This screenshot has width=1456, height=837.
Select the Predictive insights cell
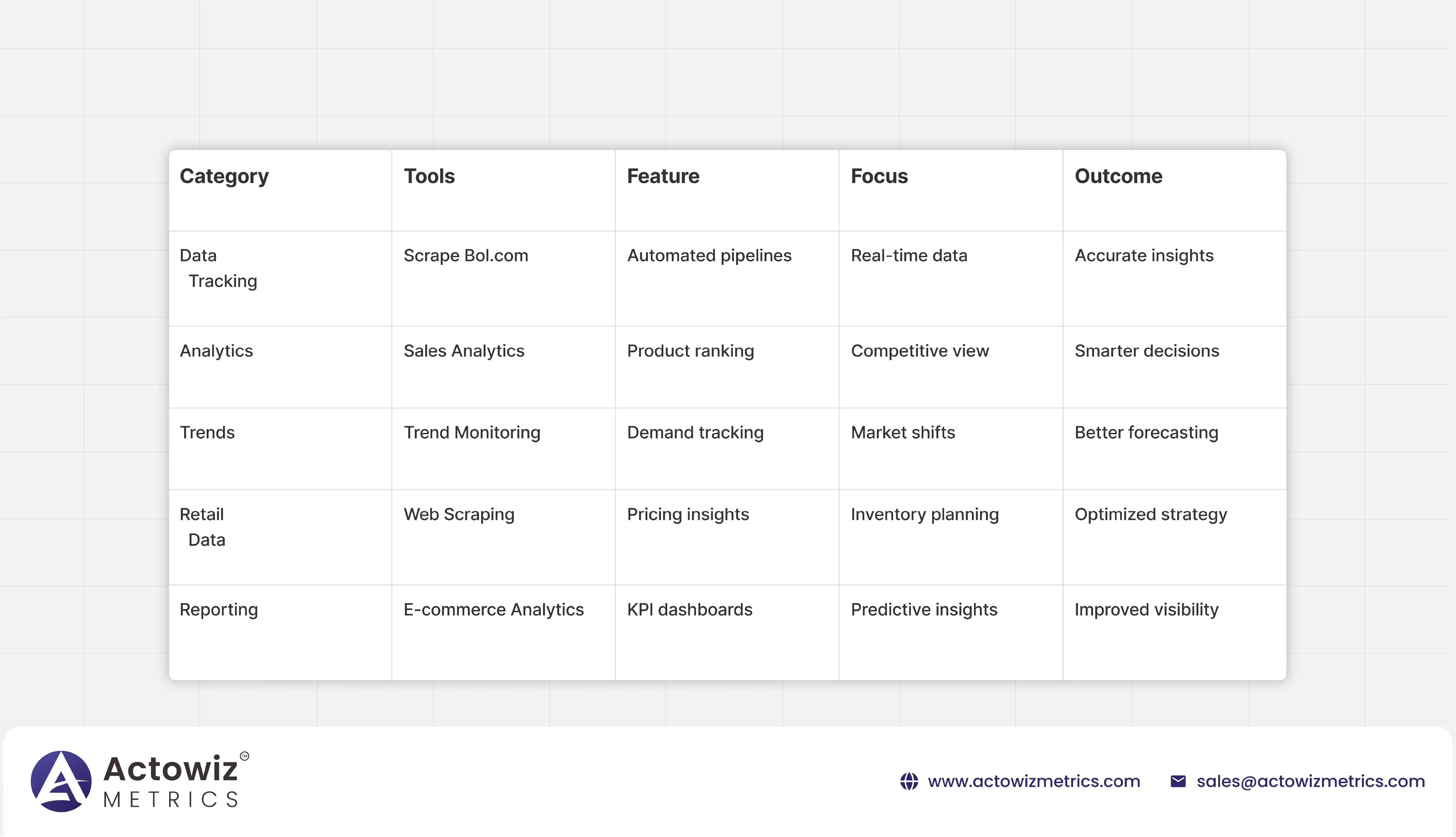click(924, 609)
